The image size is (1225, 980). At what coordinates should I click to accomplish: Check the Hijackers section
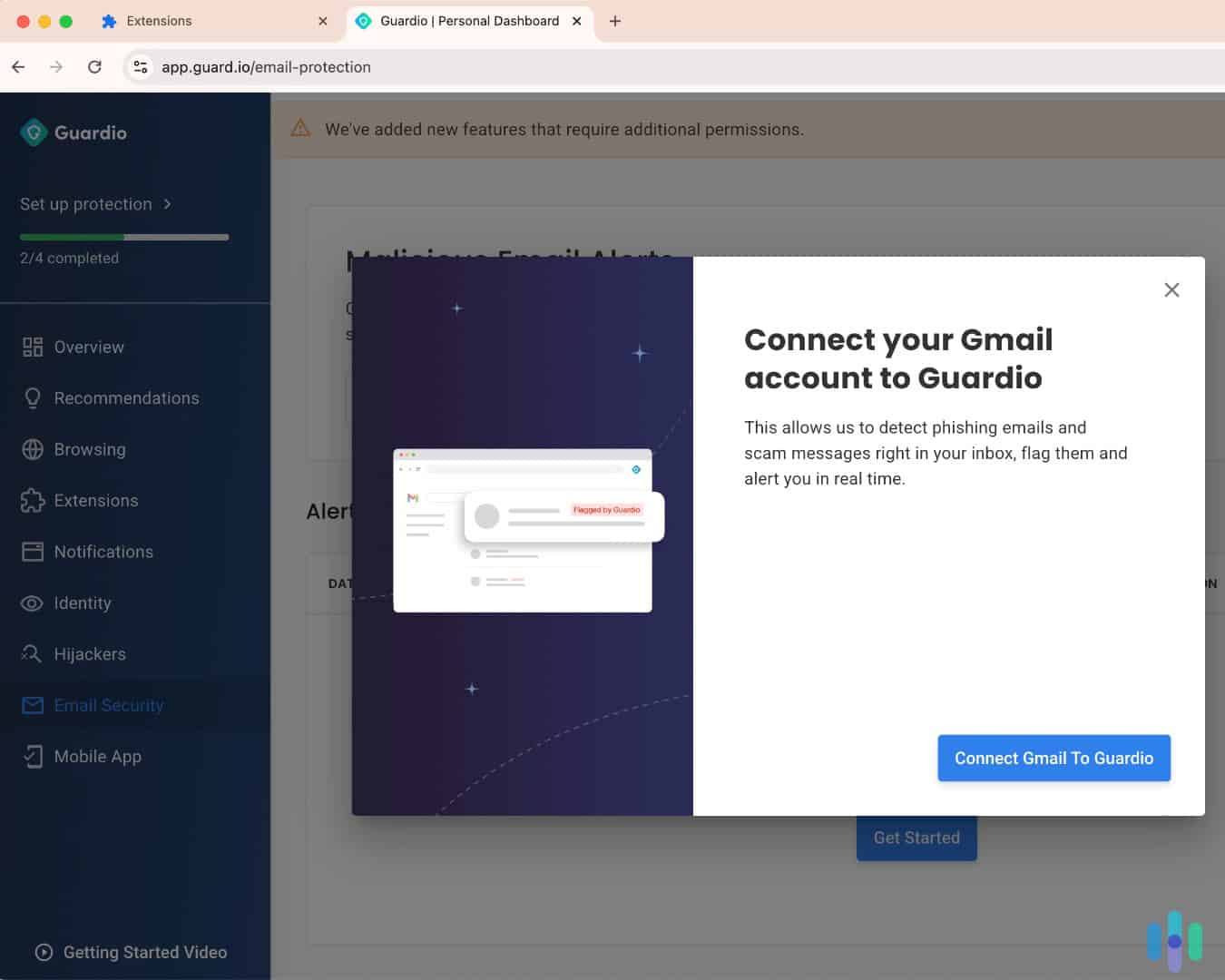click(x=90, y=653)
